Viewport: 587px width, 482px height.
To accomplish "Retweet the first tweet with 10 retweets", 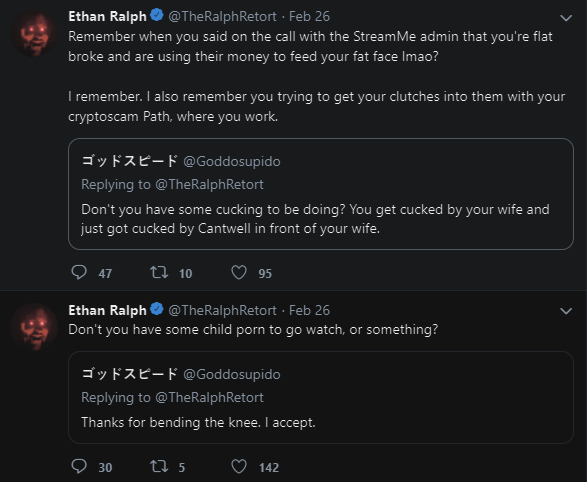I will coord(159,272).
